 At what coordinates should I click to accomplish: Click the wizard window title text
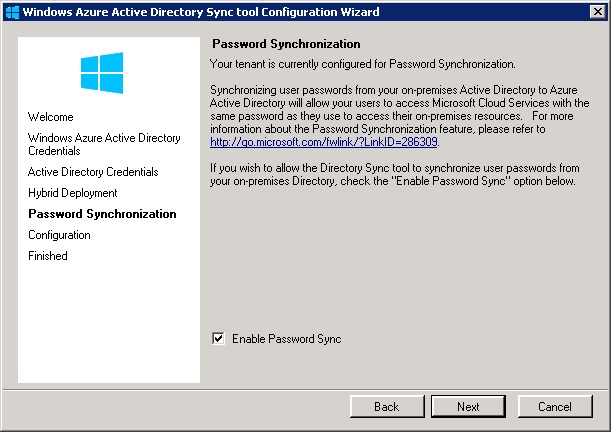click(x=201, y=12)
